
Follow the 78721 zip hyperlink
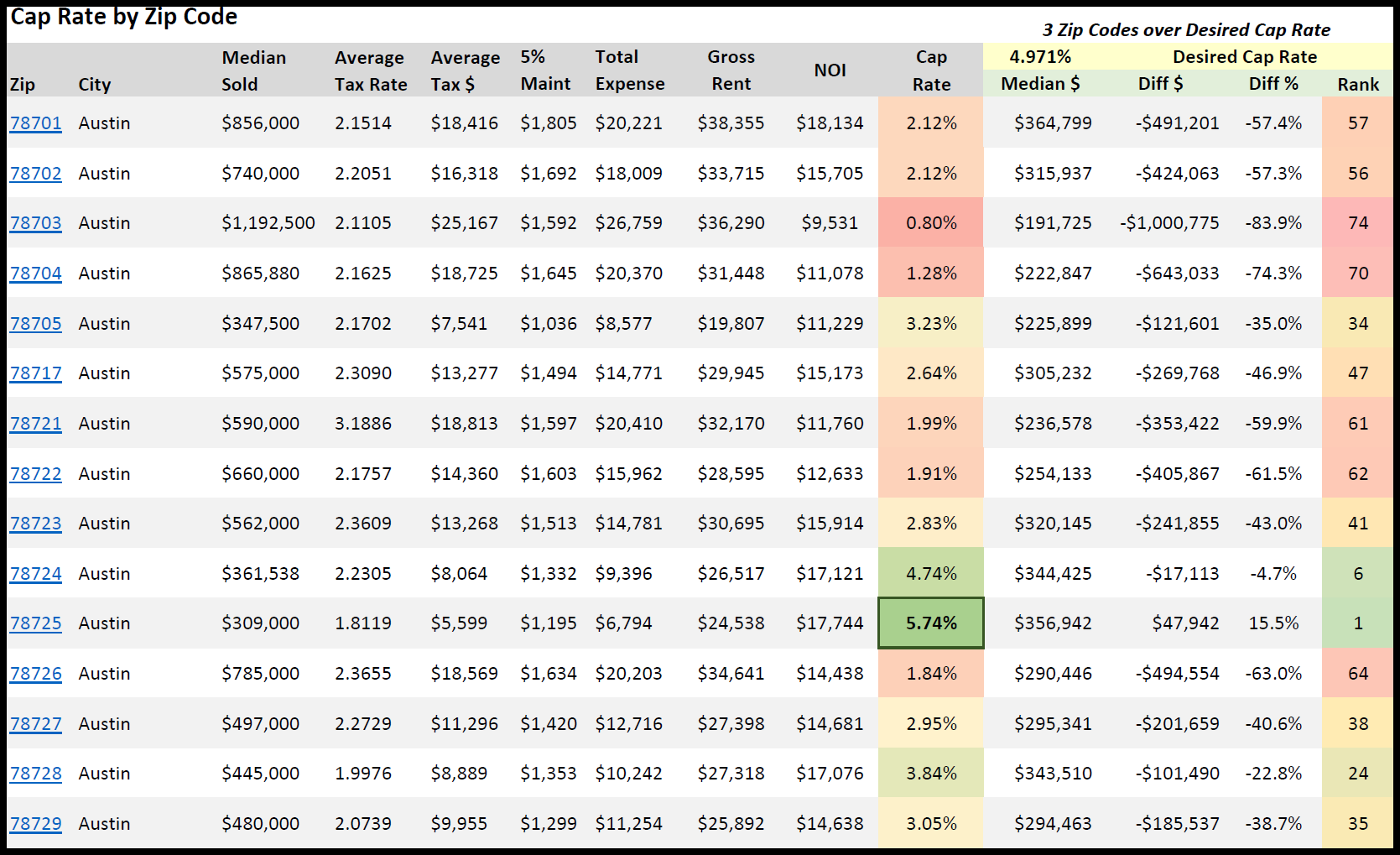point(36,424)
